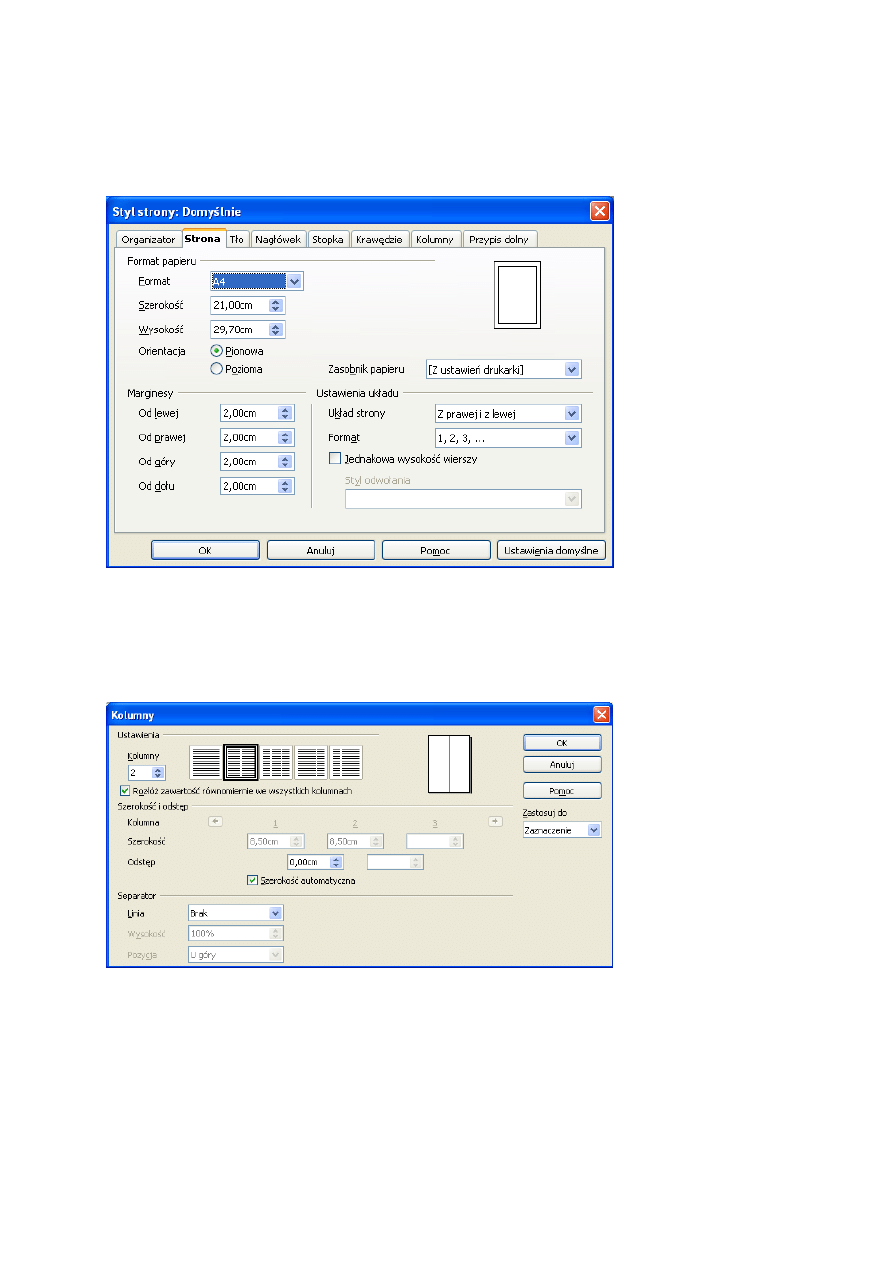Open the Krawędzie tab
Viewport: 893px width, 1263px height.
(x=379, y=240)
